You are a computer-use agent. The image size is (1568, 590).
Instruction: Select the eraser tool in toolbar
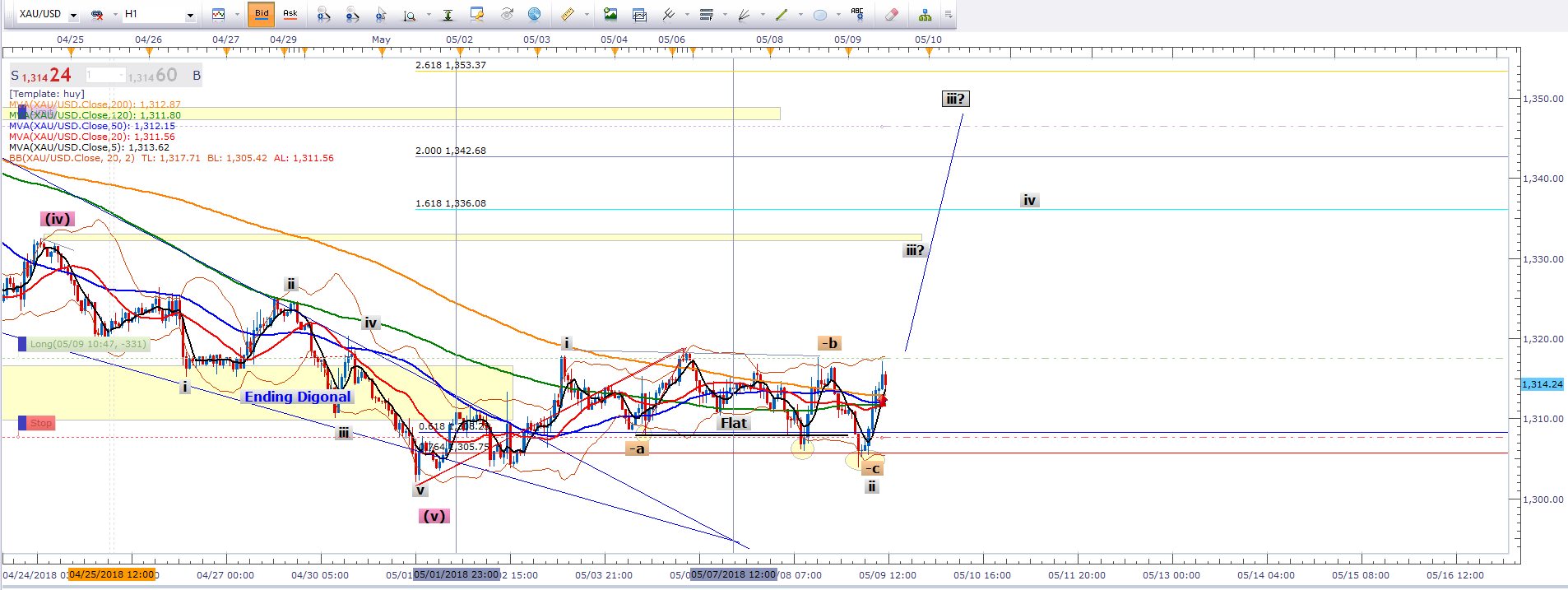click(x=891, y=14)
